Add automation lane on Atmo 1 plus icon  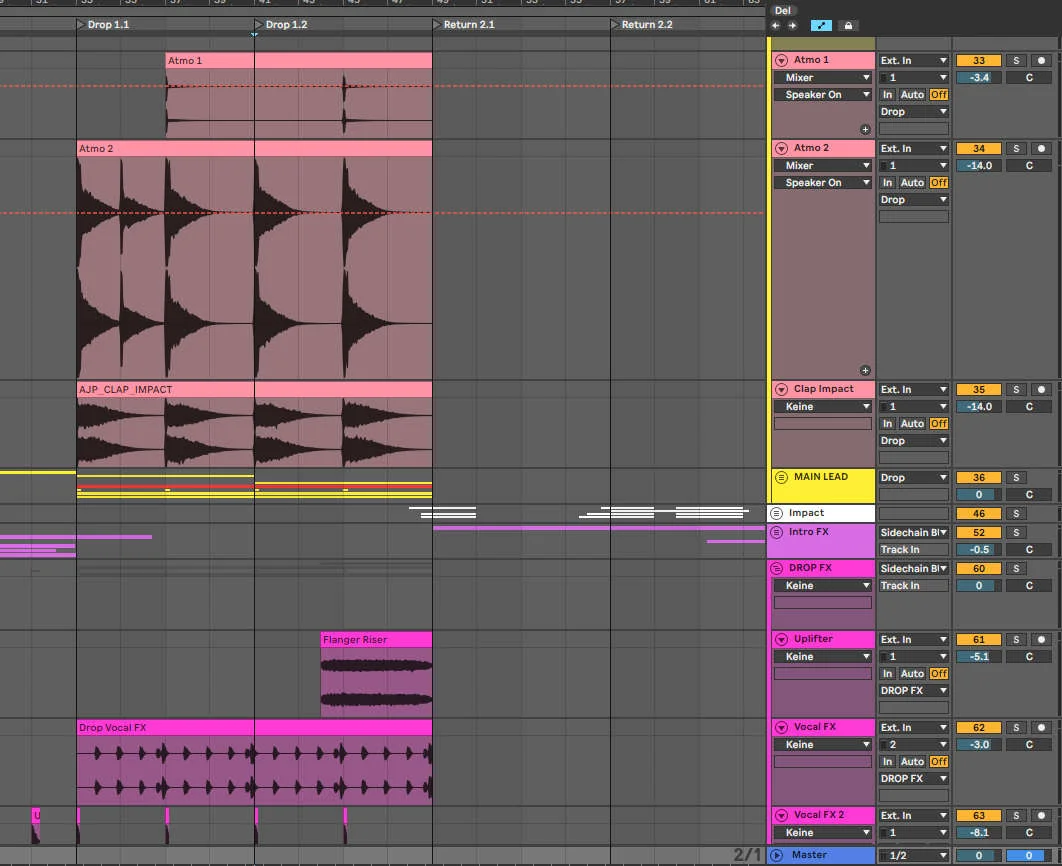pos(865,129)
